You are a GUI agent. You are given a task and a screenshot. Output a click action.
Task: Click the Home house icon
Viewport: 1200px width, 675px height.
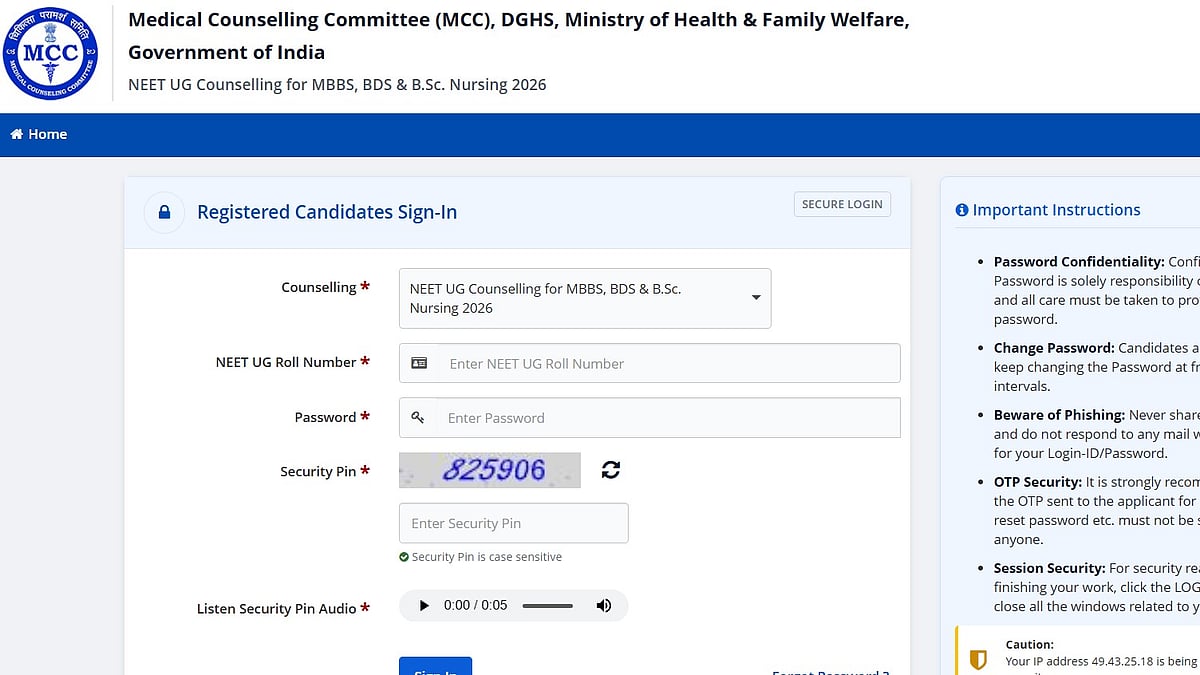coord(16,134)
